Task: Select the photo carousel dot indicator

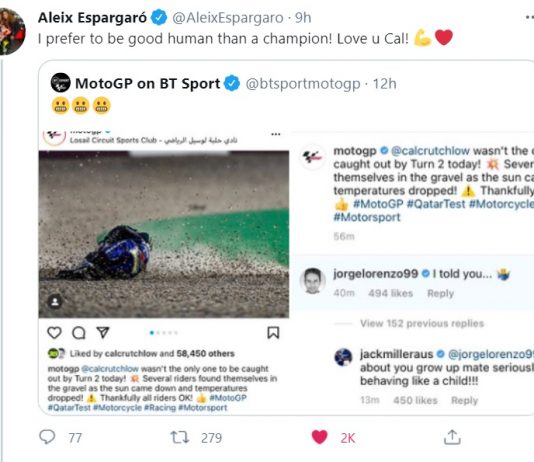Action: coord(164,333)
